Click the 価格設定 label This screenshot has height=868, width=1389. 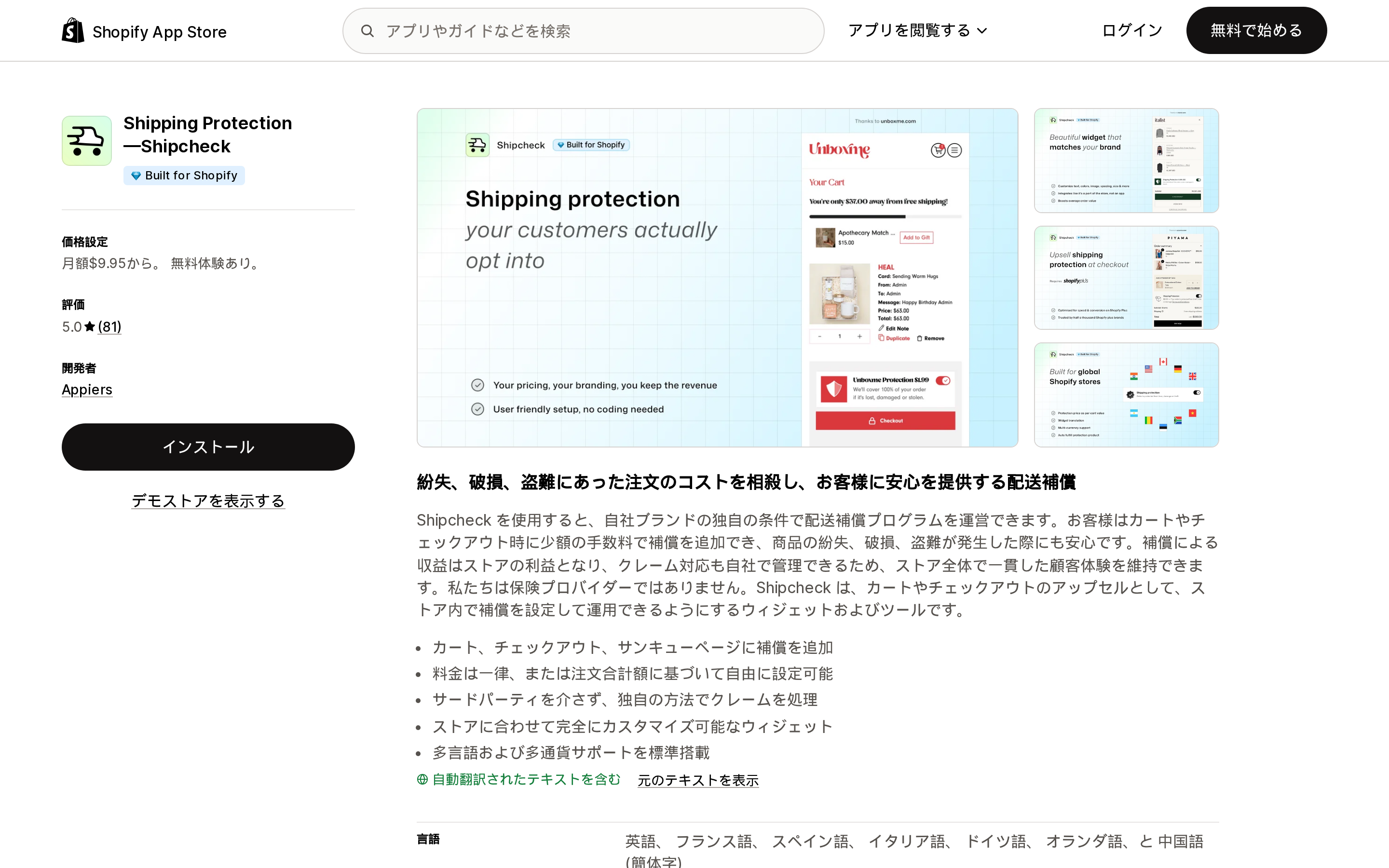point(85,242)
